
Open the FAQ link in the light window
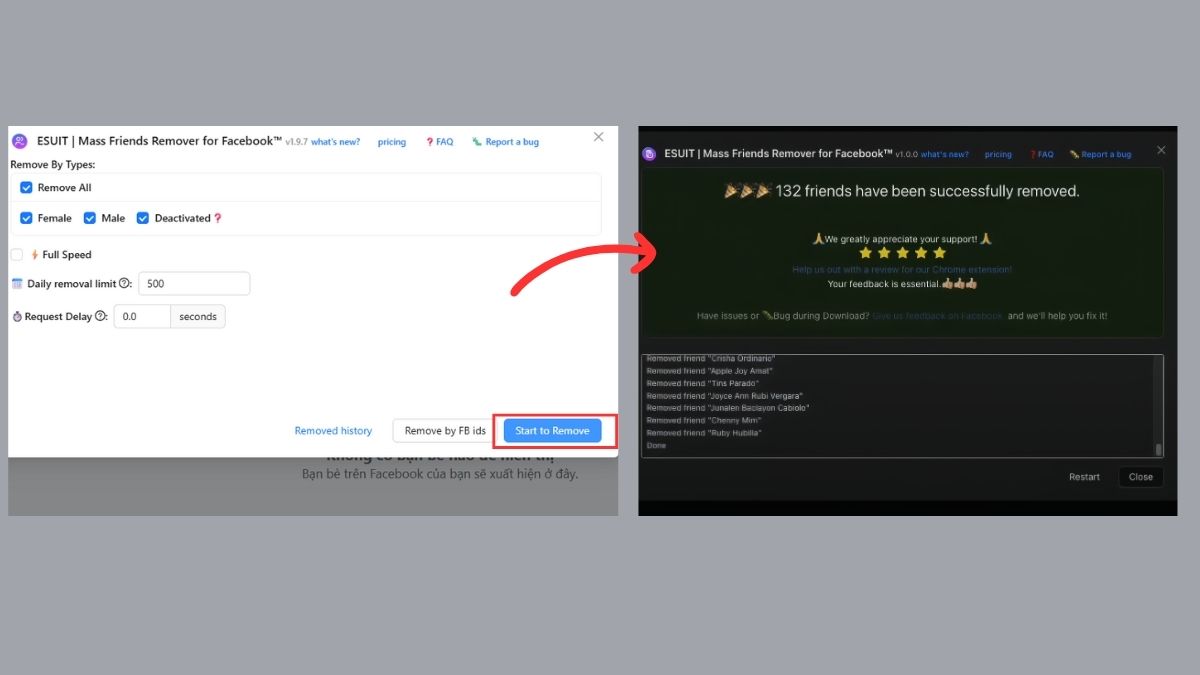pyautogui.click(x=440, y=142)
